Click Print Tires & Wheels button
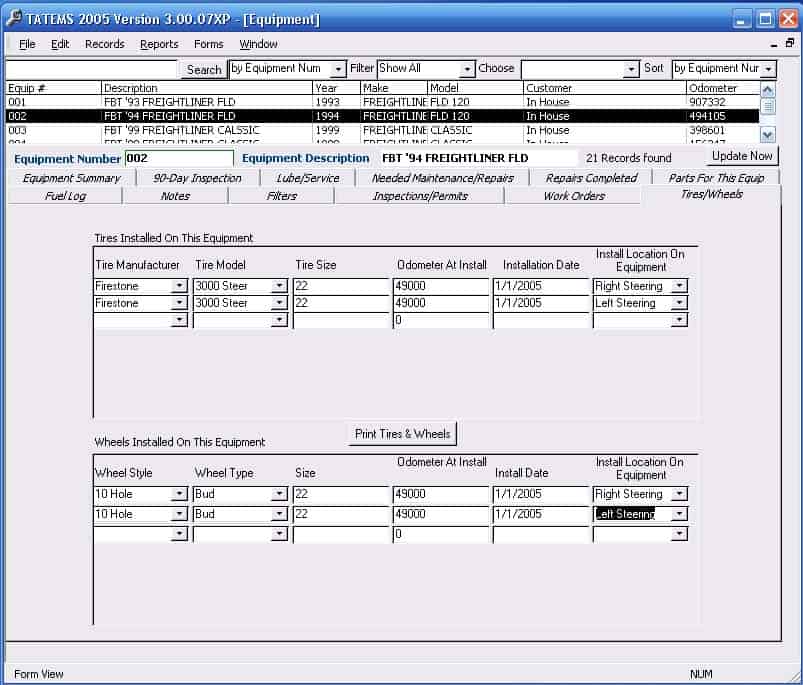 tap(403, 434)
